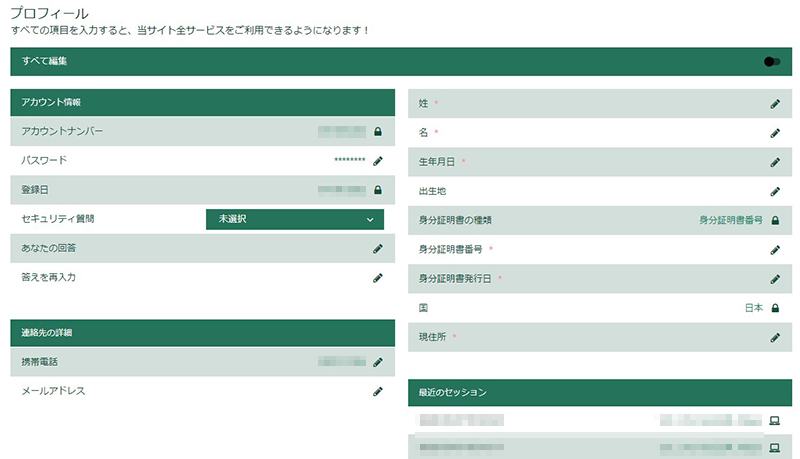
Task: Click the プロフィール page title
Action: [x=49, y=13]
